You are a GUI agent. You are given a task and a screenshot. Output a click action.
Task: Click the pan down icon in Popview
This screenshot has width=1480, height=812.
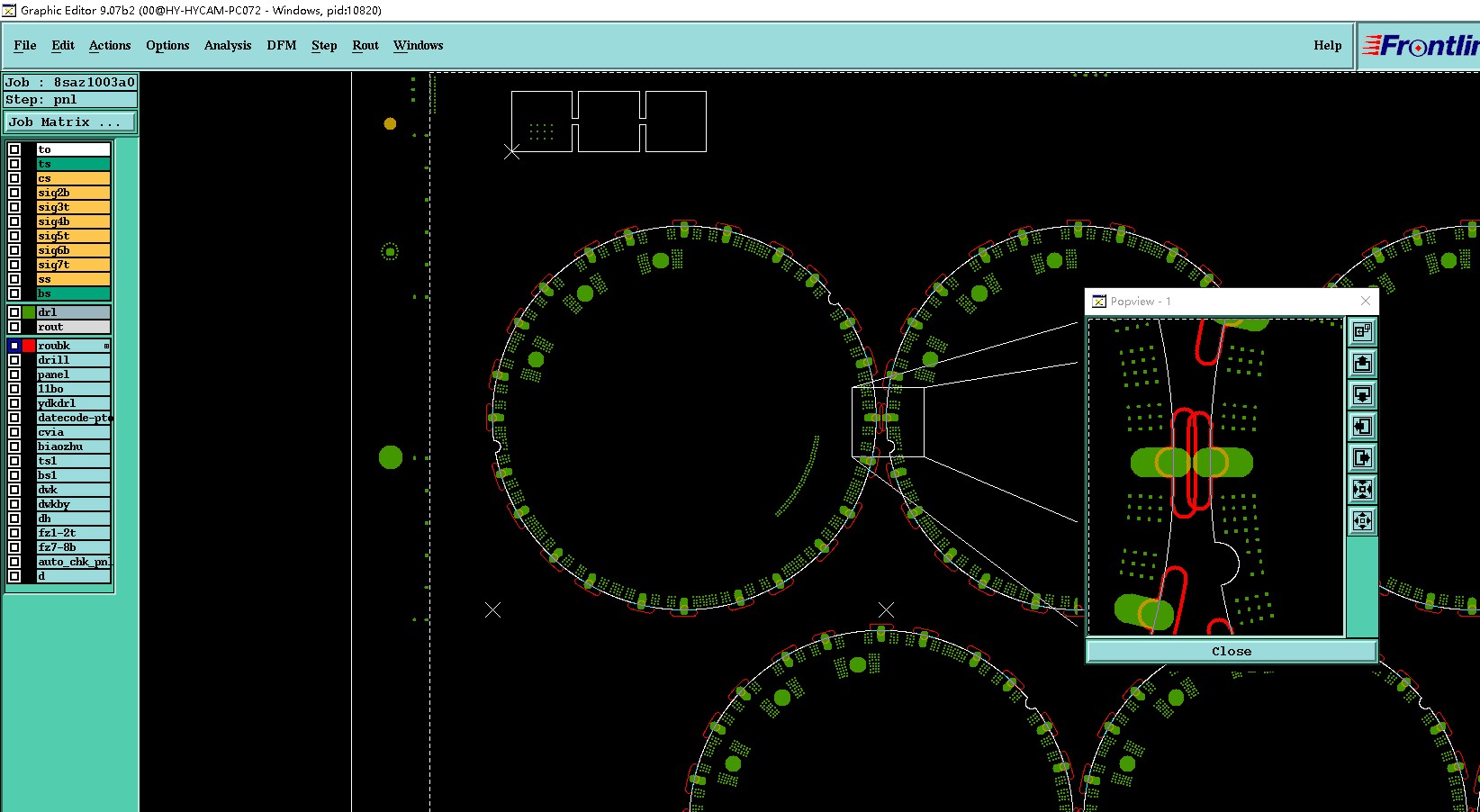[1362, 395]
